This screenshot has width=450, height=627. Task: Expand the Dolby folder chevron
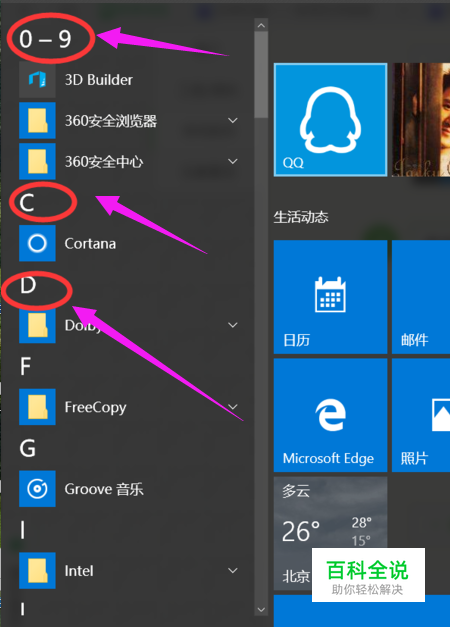(233, 325)
